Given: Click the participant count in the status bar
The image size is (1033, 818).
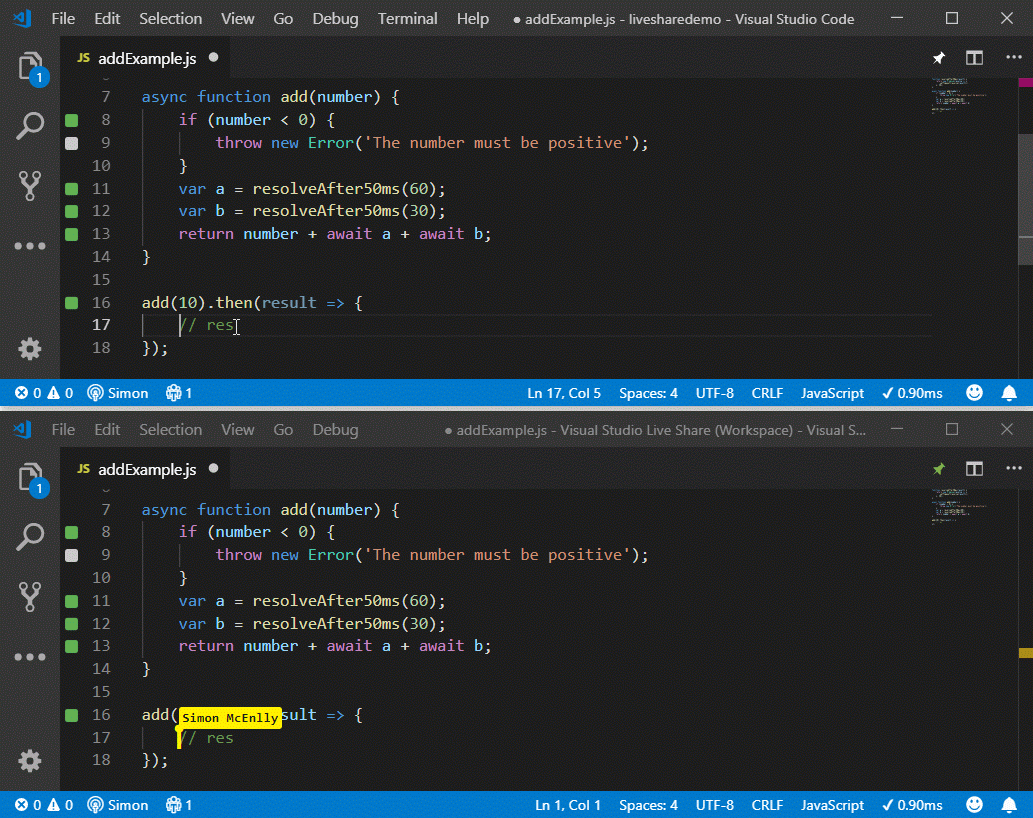Looking at the screenshot, I should [x=178, y=393].
